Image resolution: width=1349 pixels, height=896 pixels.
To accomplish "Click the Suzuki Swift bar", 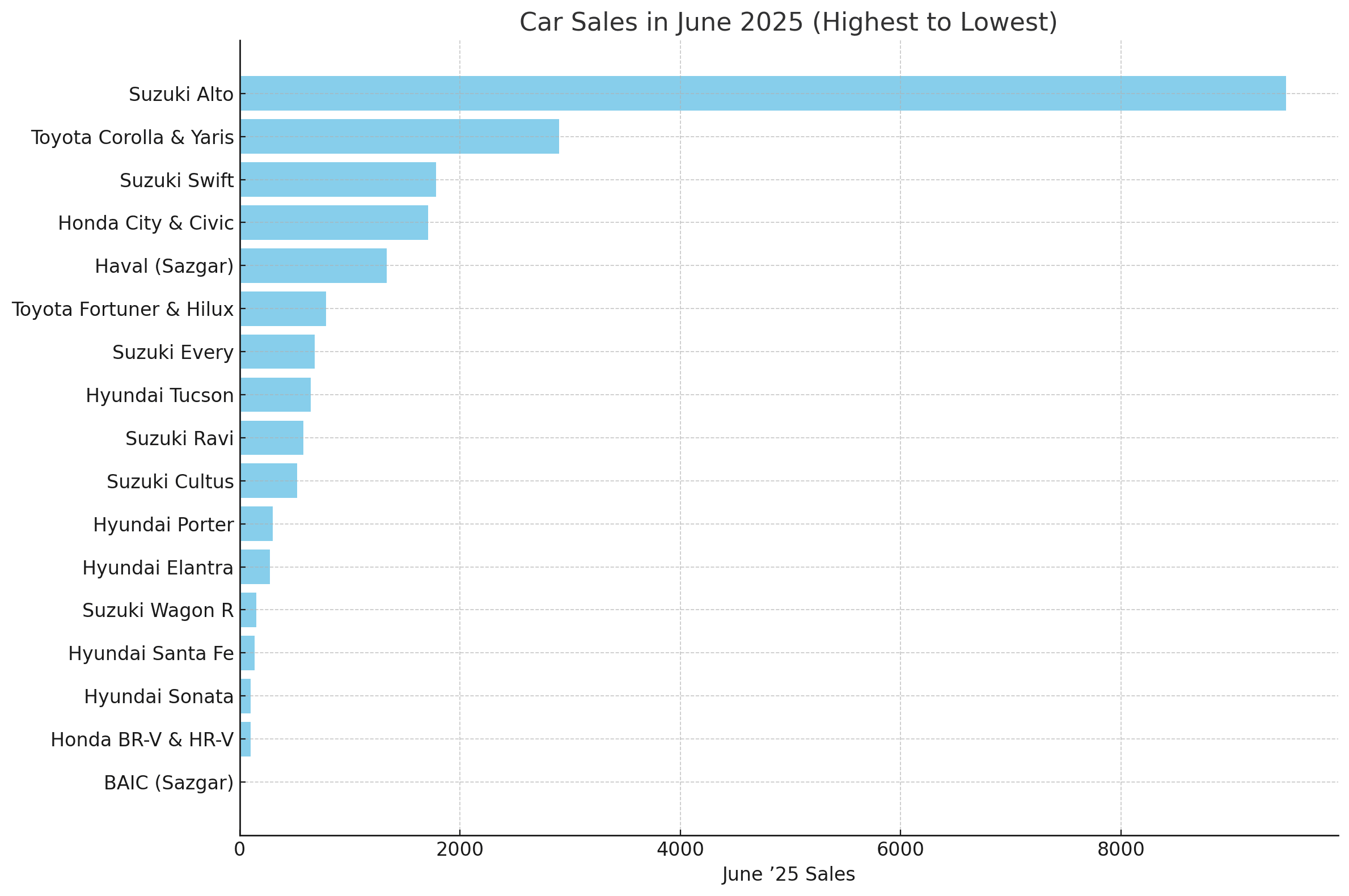I will (x=338, y=179).
